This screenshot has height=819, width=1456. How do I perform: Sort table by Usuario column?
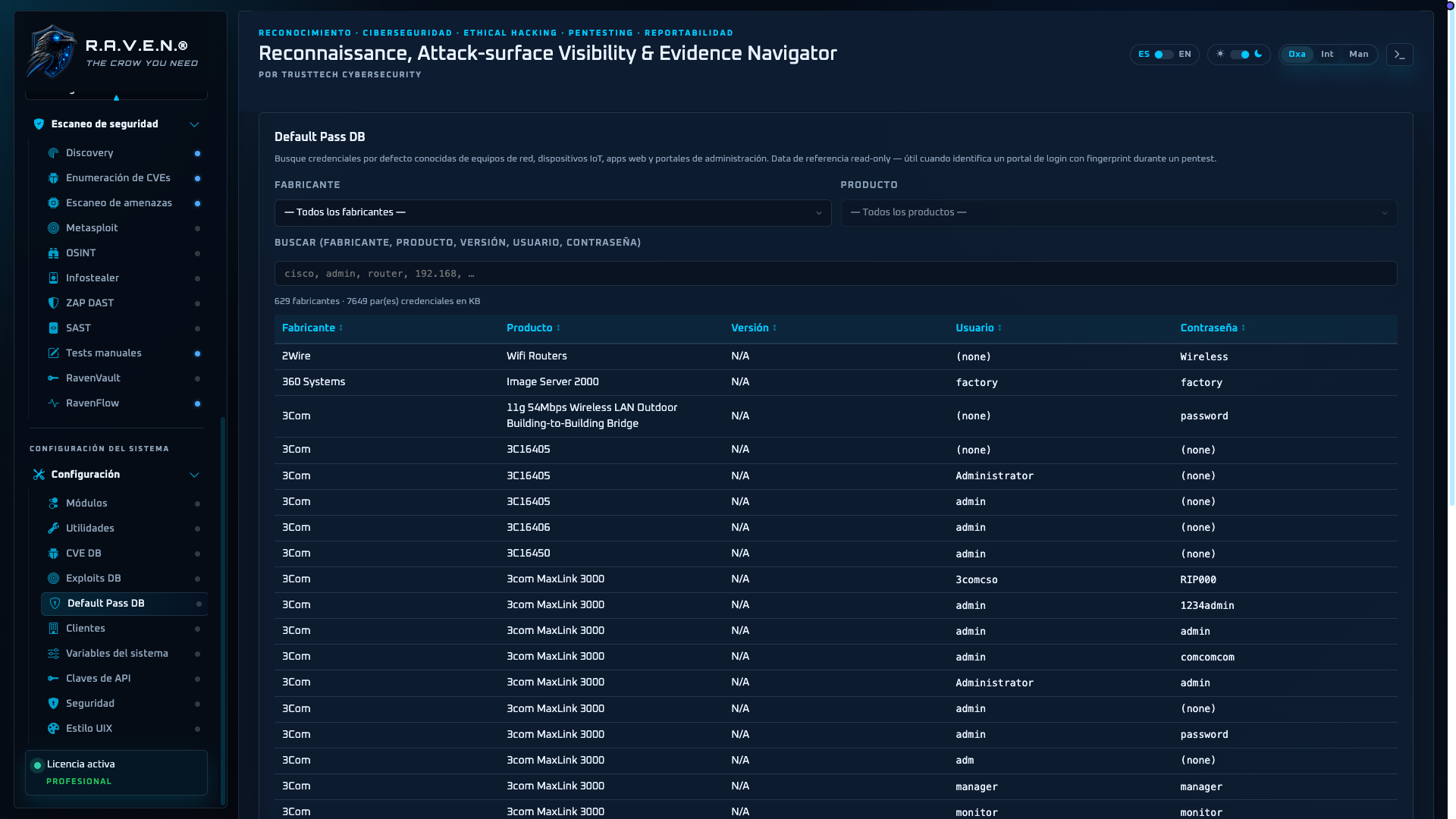coord(979,328)
